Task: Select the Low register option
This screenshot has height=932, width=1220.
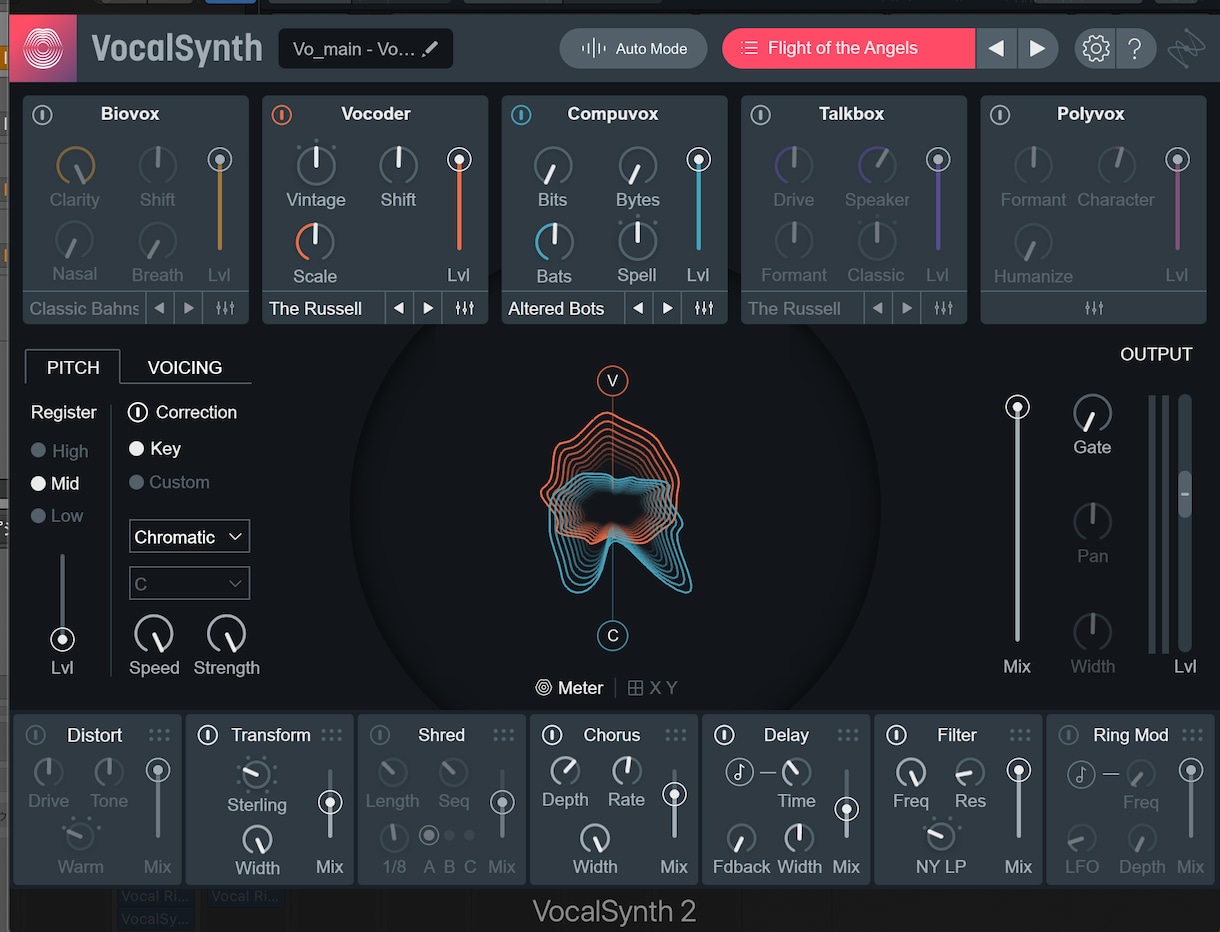Action: 57,516
